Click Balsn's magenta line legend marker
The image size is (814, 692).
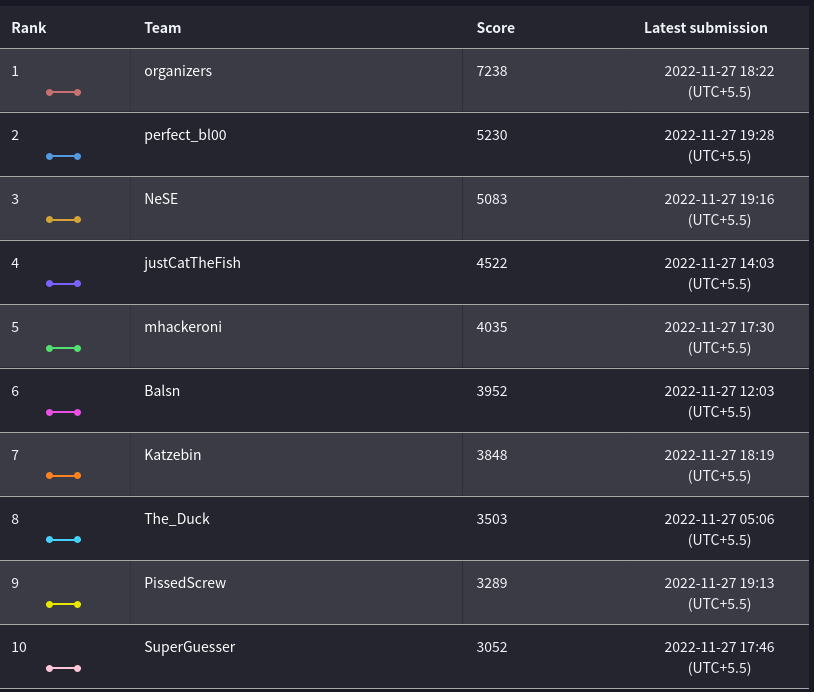pos(63,412)
